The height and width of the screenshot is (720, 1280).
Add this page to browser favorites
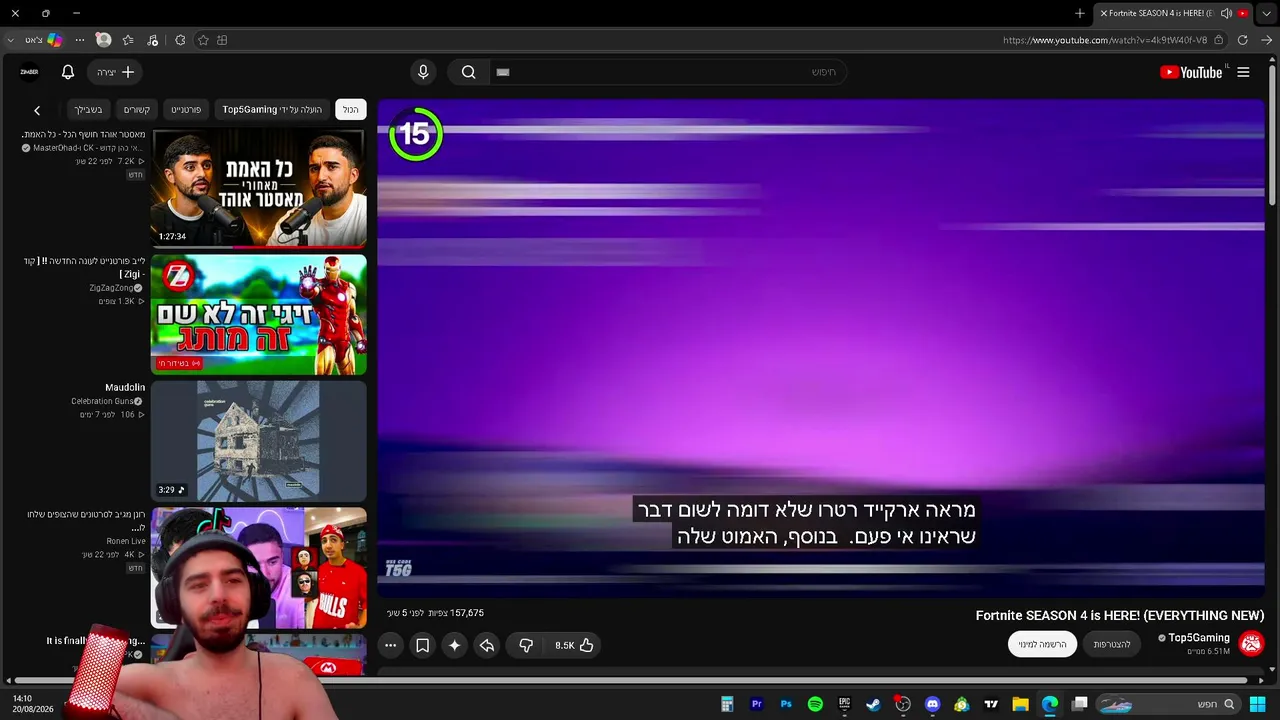point(203,40)
